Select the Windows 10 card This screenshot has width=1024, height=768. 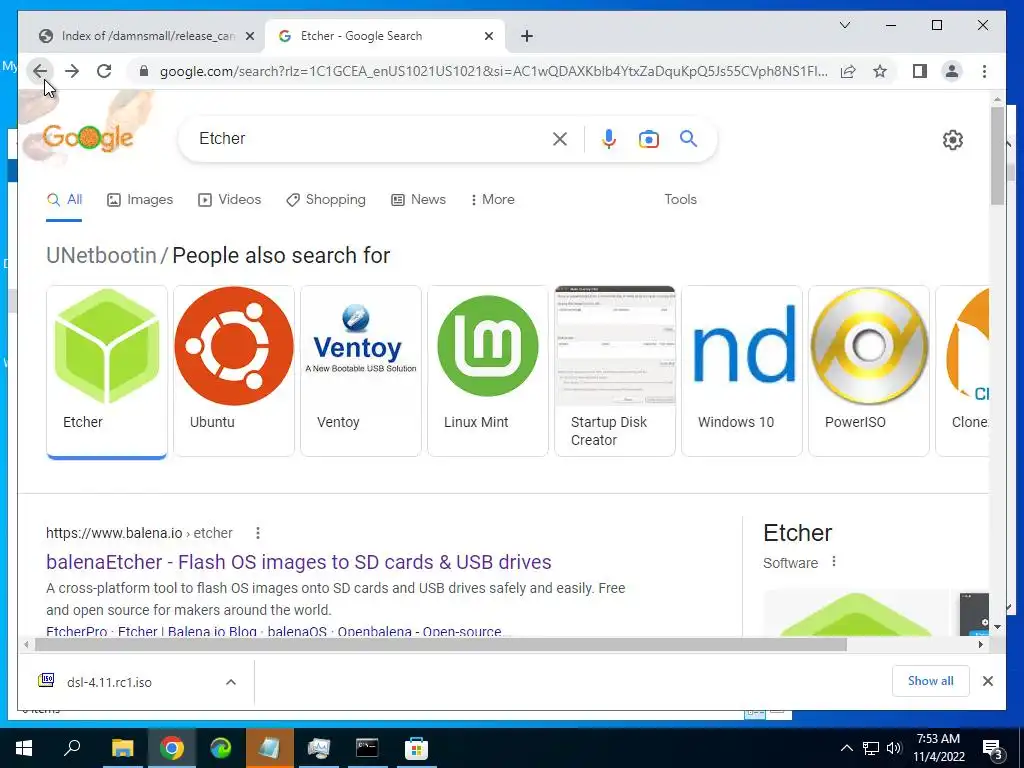[x=741, y=370]
